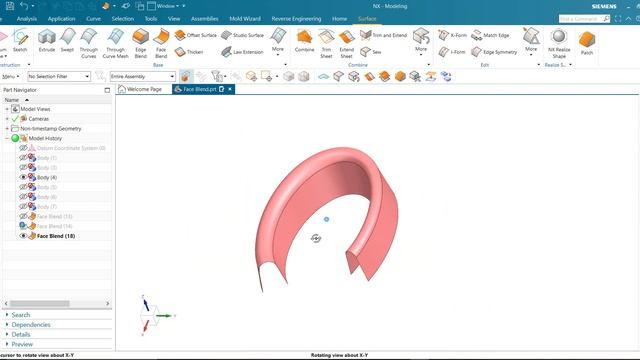Screen dimensions: 640x360
Task: Close the Face Blend.prt tab
Action: click(x=230, y=89)
